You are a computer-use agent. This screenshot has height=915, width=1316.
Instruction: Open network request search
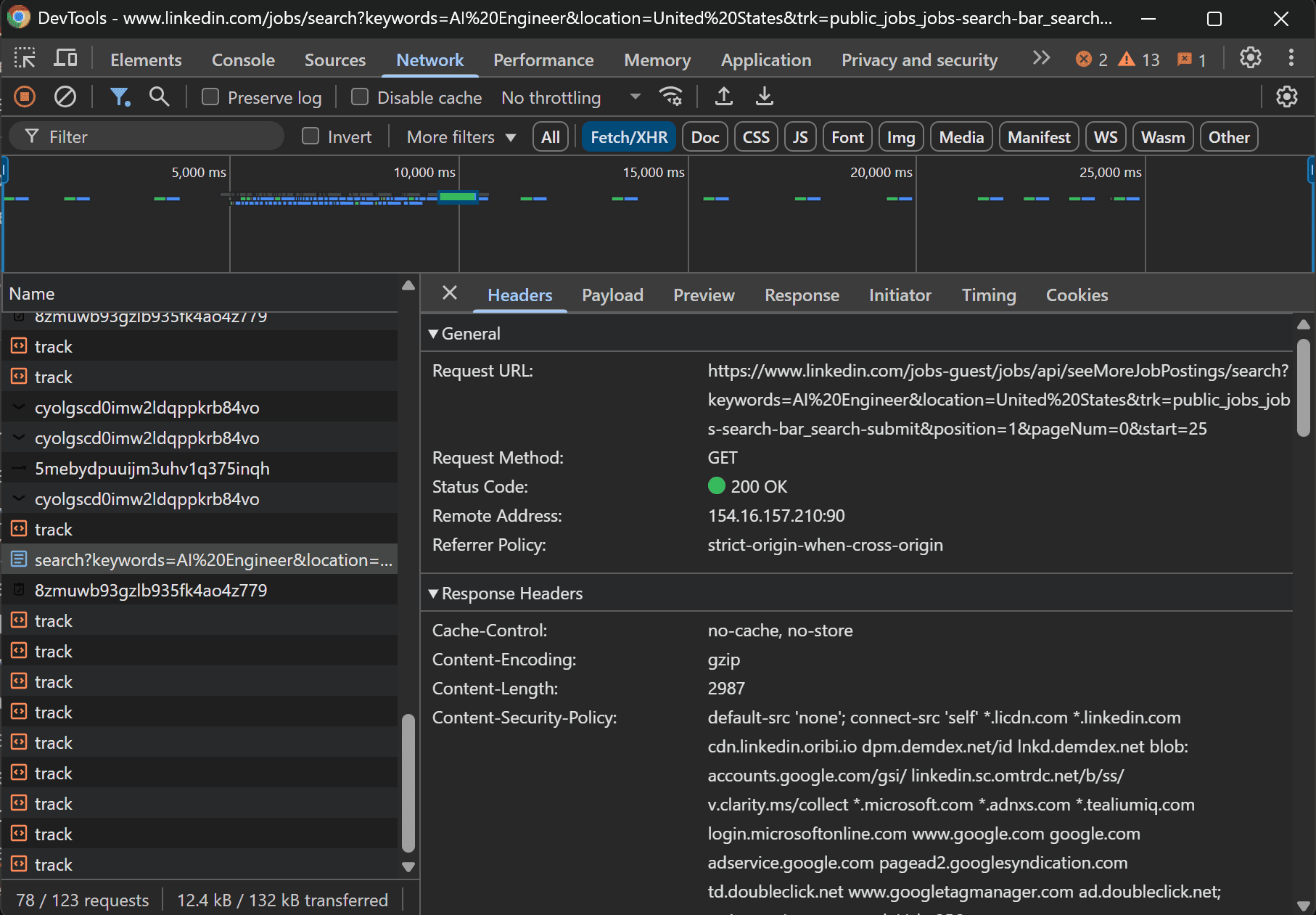(x=159, y=97)
